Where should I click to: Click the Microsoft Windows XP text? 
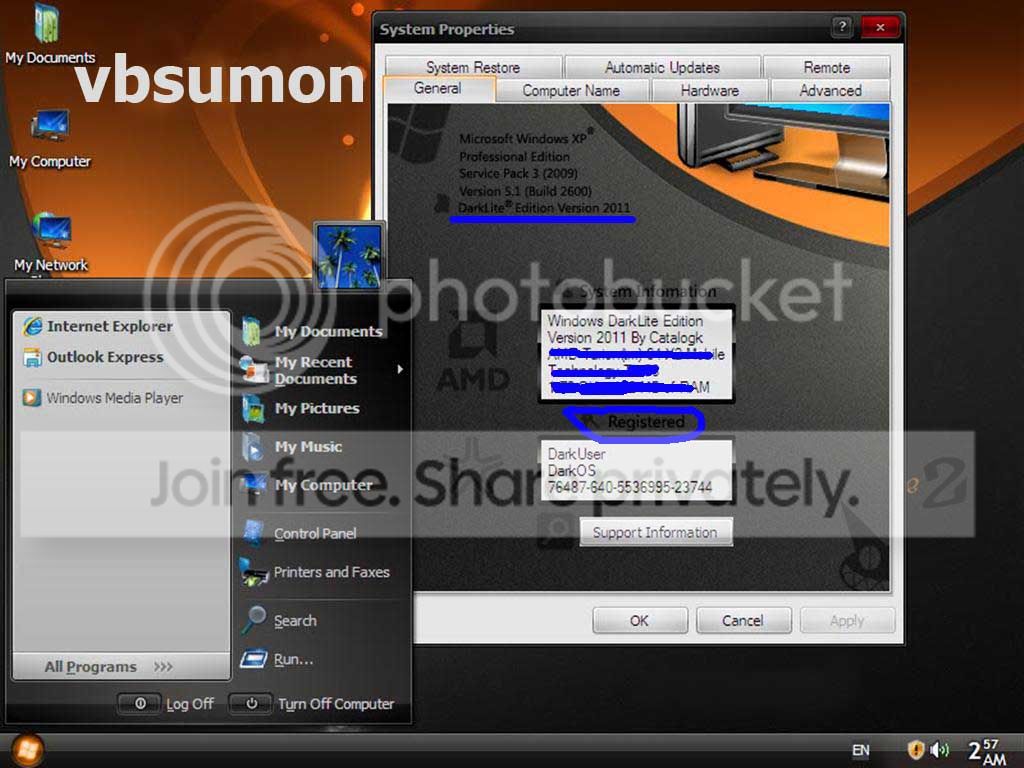pyautogui.click(x=525, y=138)
